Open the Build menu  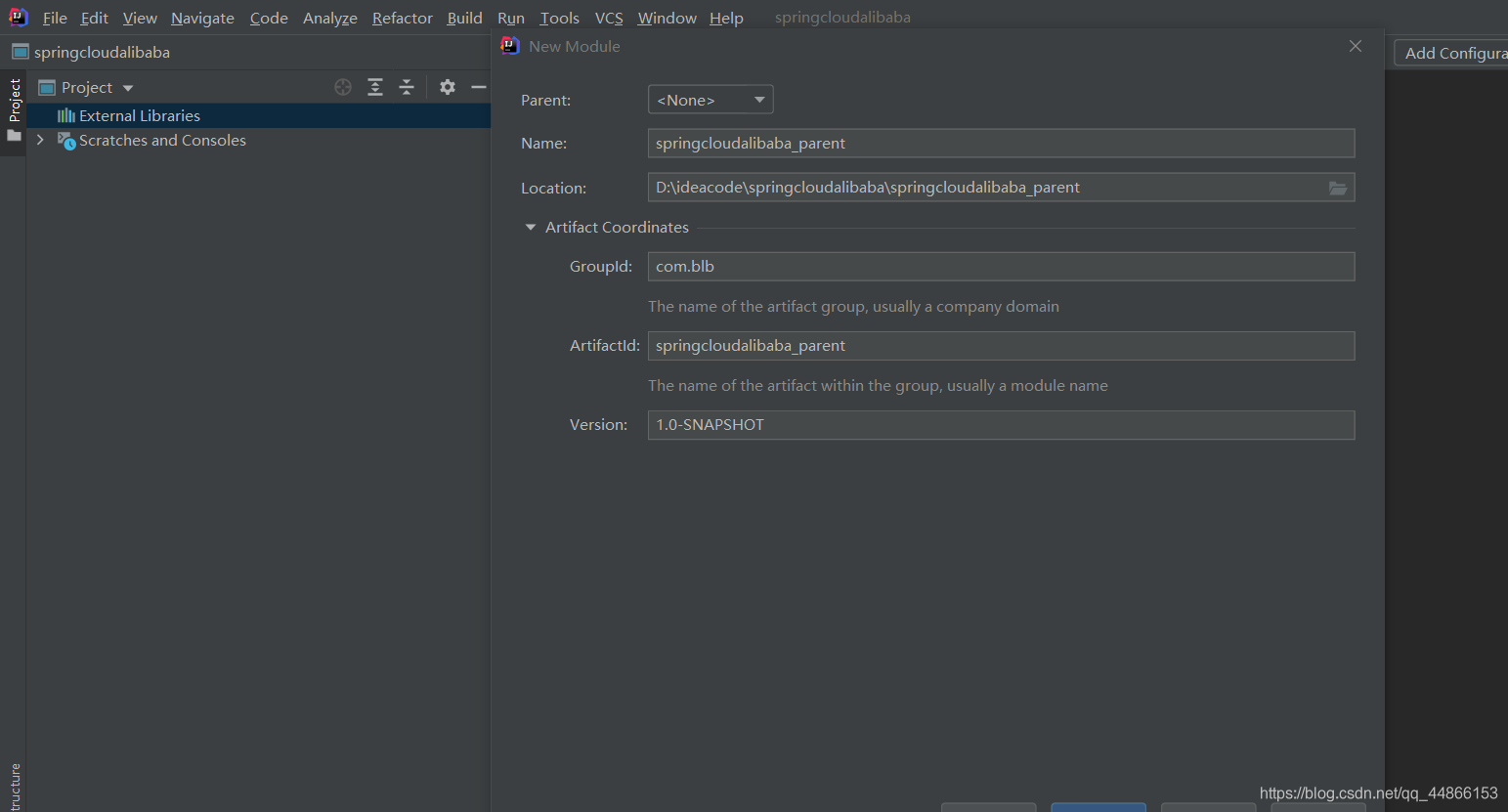465,18
